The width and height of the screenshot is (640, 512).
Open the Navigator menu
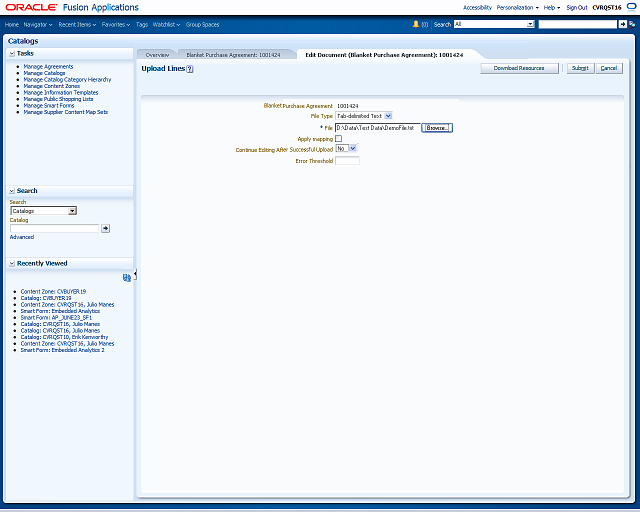(x=38, y=24)
